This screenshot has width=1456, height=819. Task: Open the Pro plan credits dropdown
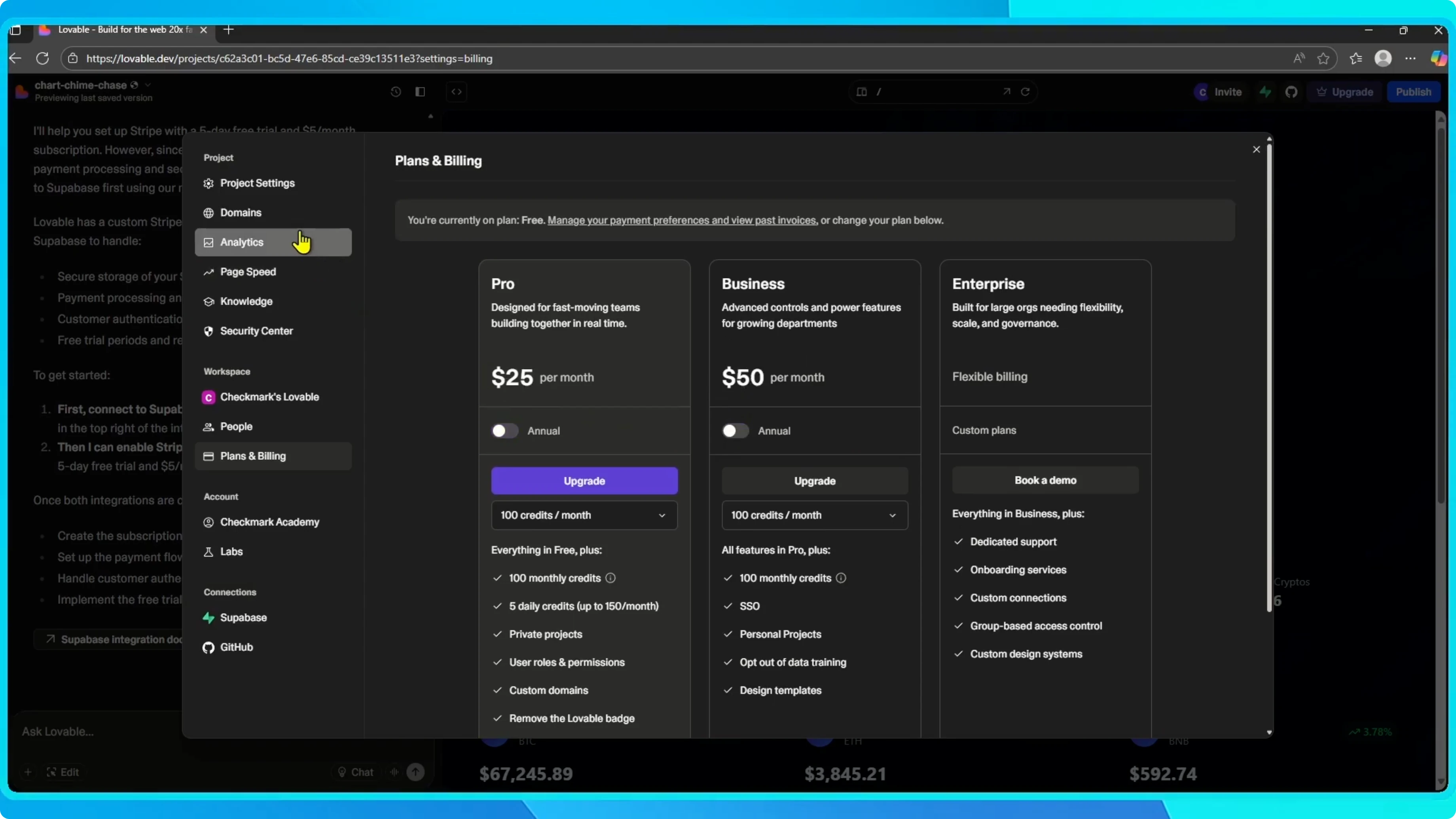point(584,515)
